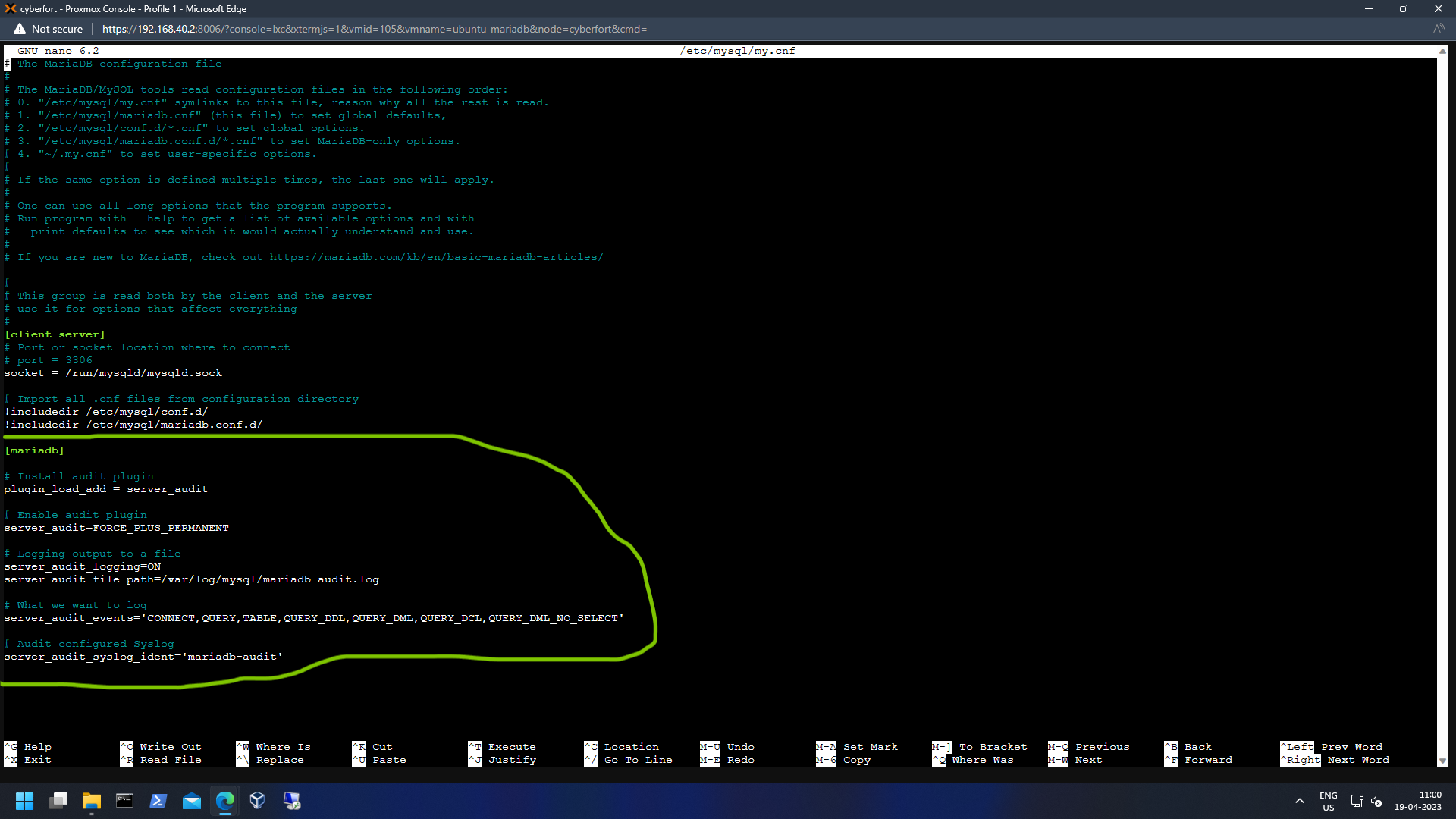Open the Mail app icon
This screenshot has height=819, width=1456.
[192, 801]
